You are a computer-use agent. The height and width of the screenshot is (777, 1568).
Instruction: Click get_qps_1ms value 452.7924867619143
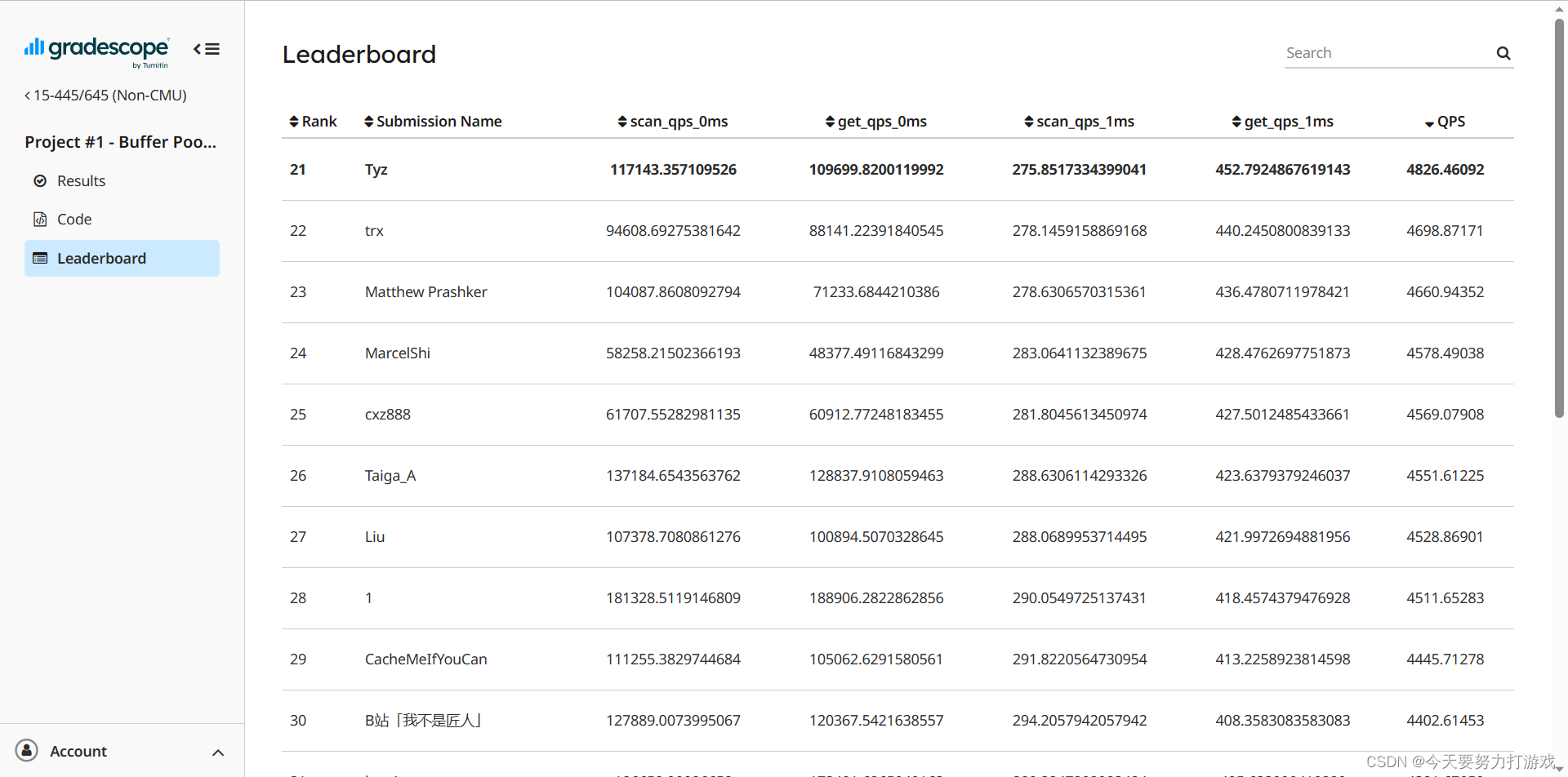click(1283, 170)
